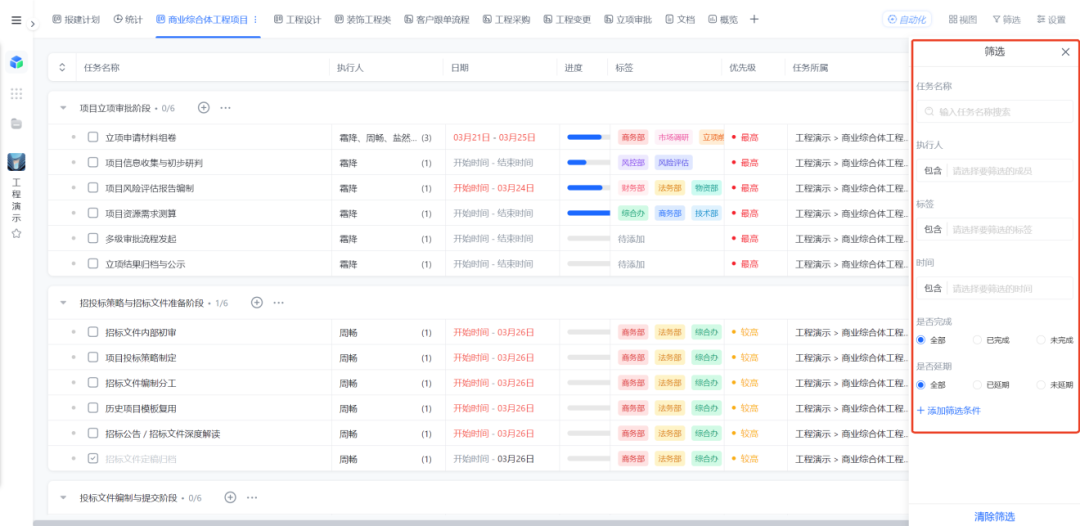Switch to the 立项审批 tab
The width and height of the screenshot is (1080, 526).
coord(628,19)
